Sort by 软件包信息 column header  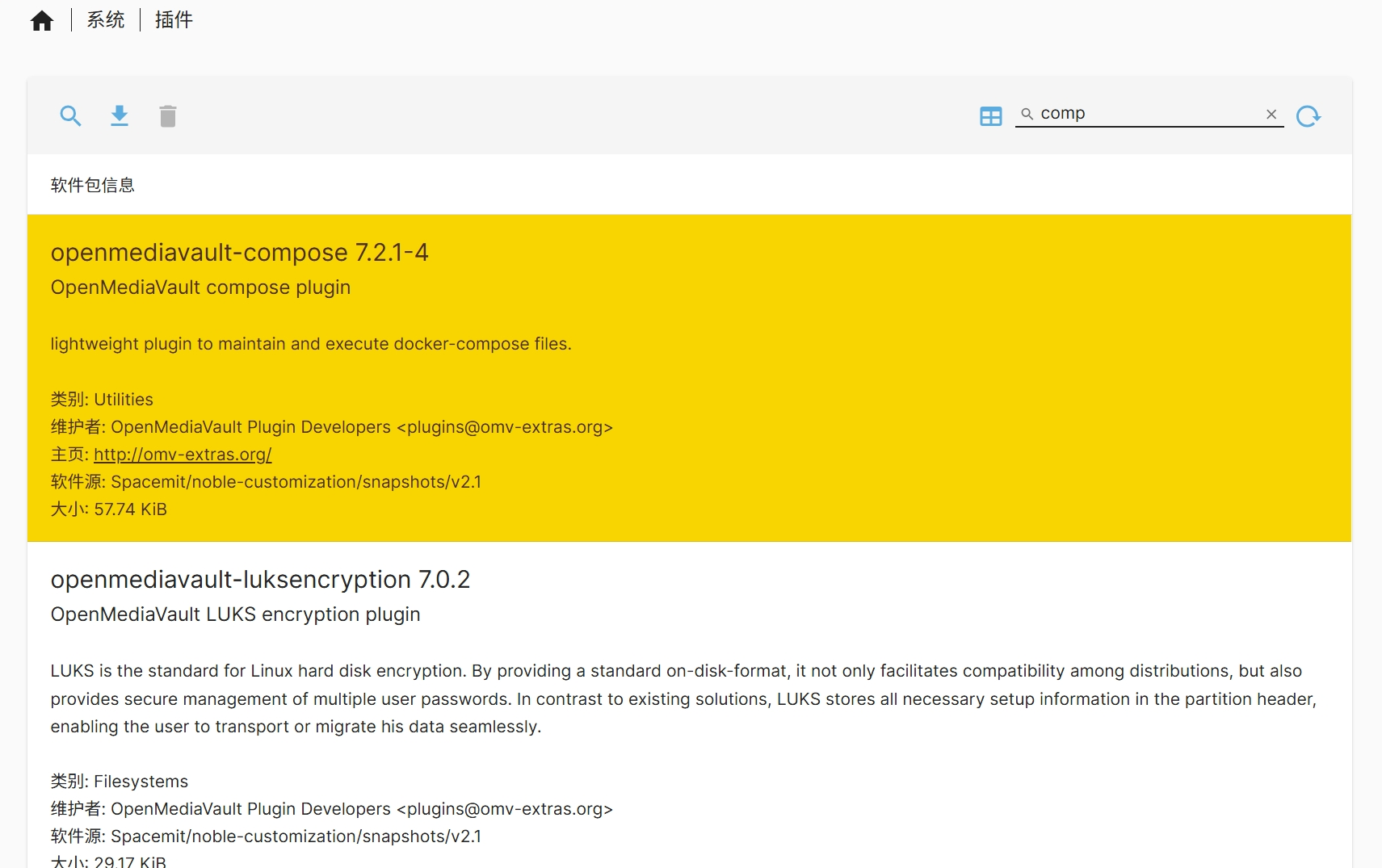(x=93, y=185)
